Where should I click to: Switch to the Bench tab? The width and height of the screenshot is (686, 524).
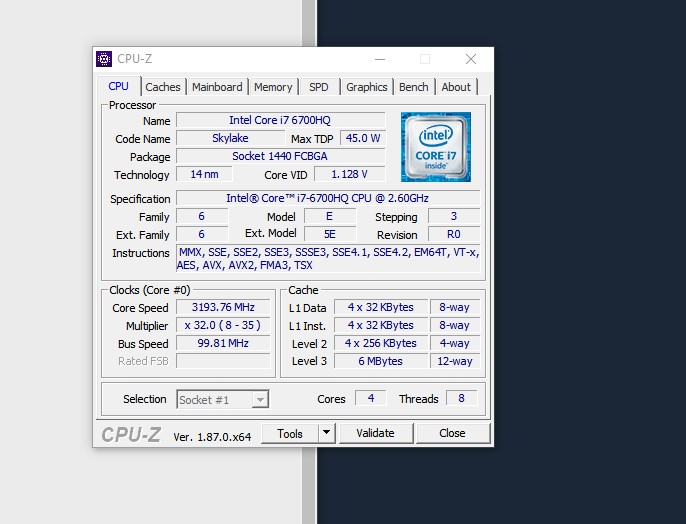point(413,87)
